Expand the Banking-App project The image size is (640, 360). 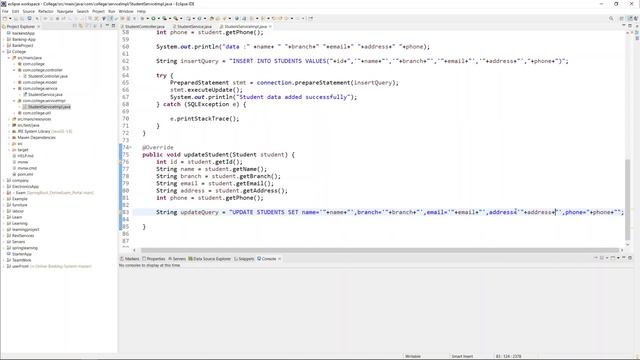click(4, 40)
